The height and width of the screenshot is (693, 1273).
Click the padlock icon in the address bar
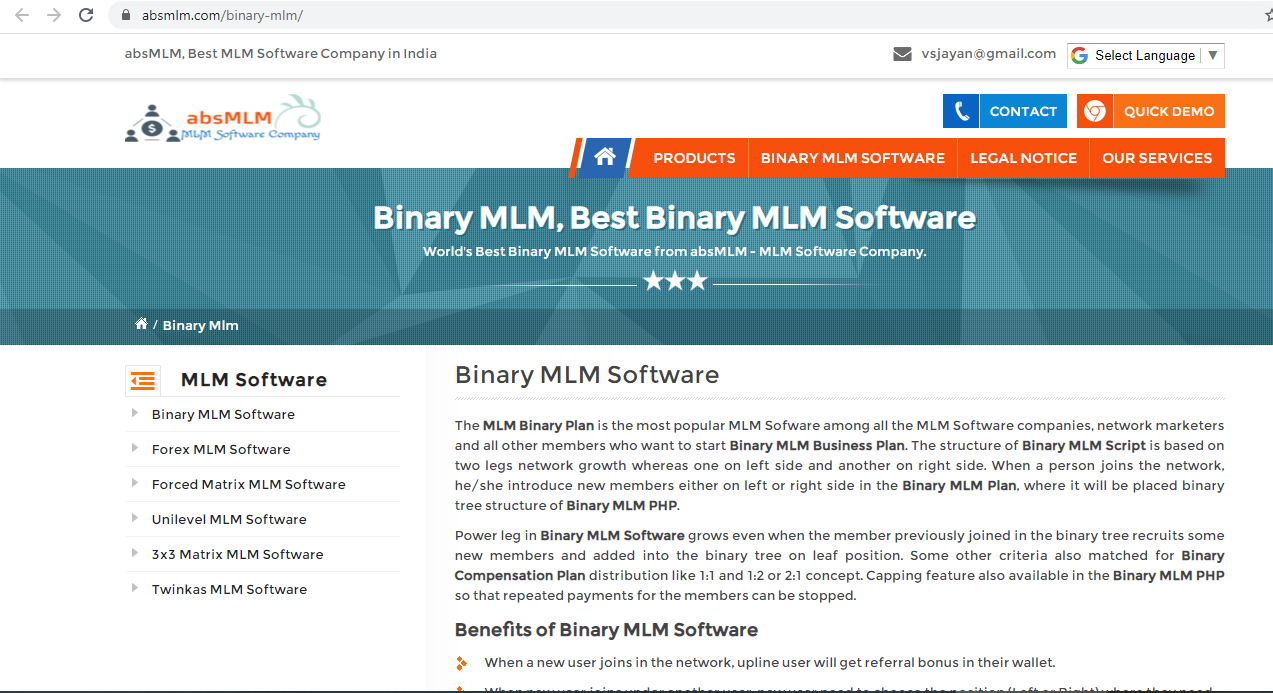pos(125,15)
